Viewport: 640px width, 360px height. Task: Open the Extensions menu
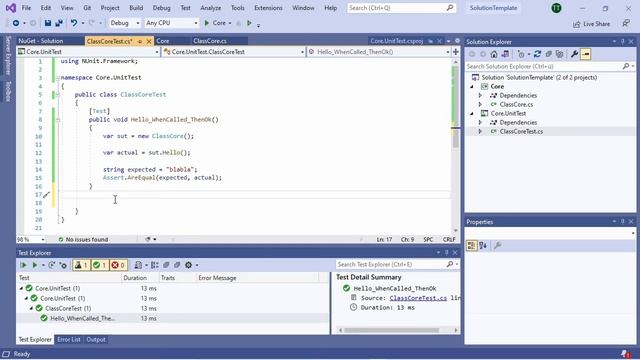(268, 8)
